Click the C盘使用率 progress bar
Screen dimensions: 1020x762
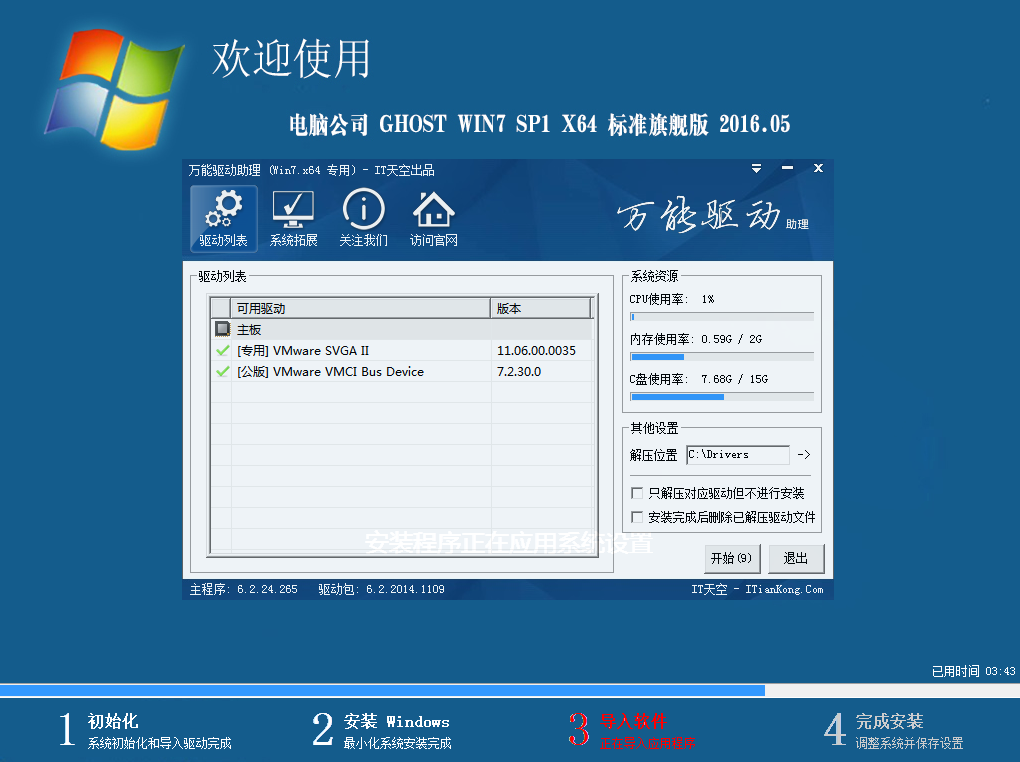coord(722,396)
